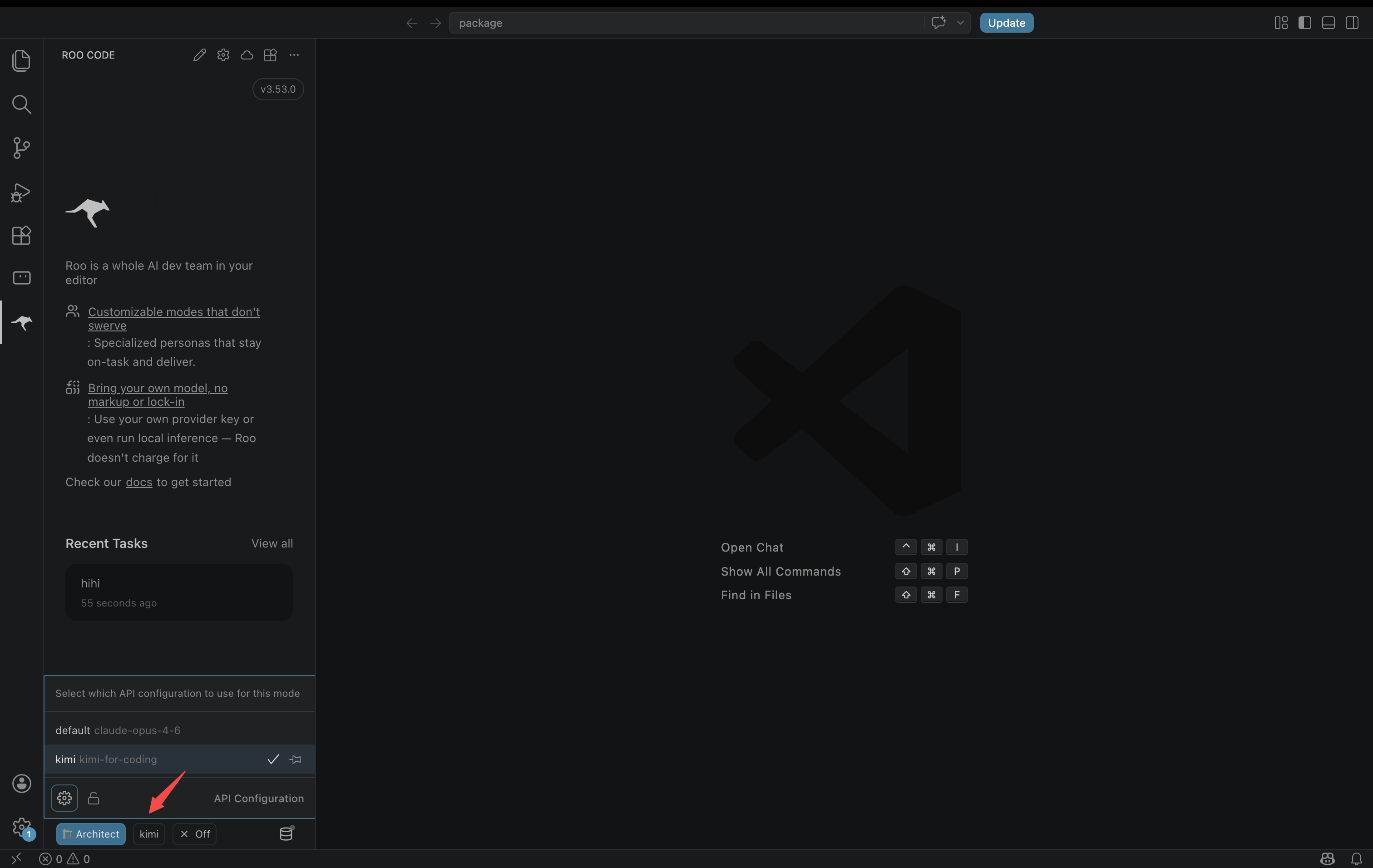
Task: Open the Customize Layout icon
Action: pyautogui.click(x=1281, y=23)
